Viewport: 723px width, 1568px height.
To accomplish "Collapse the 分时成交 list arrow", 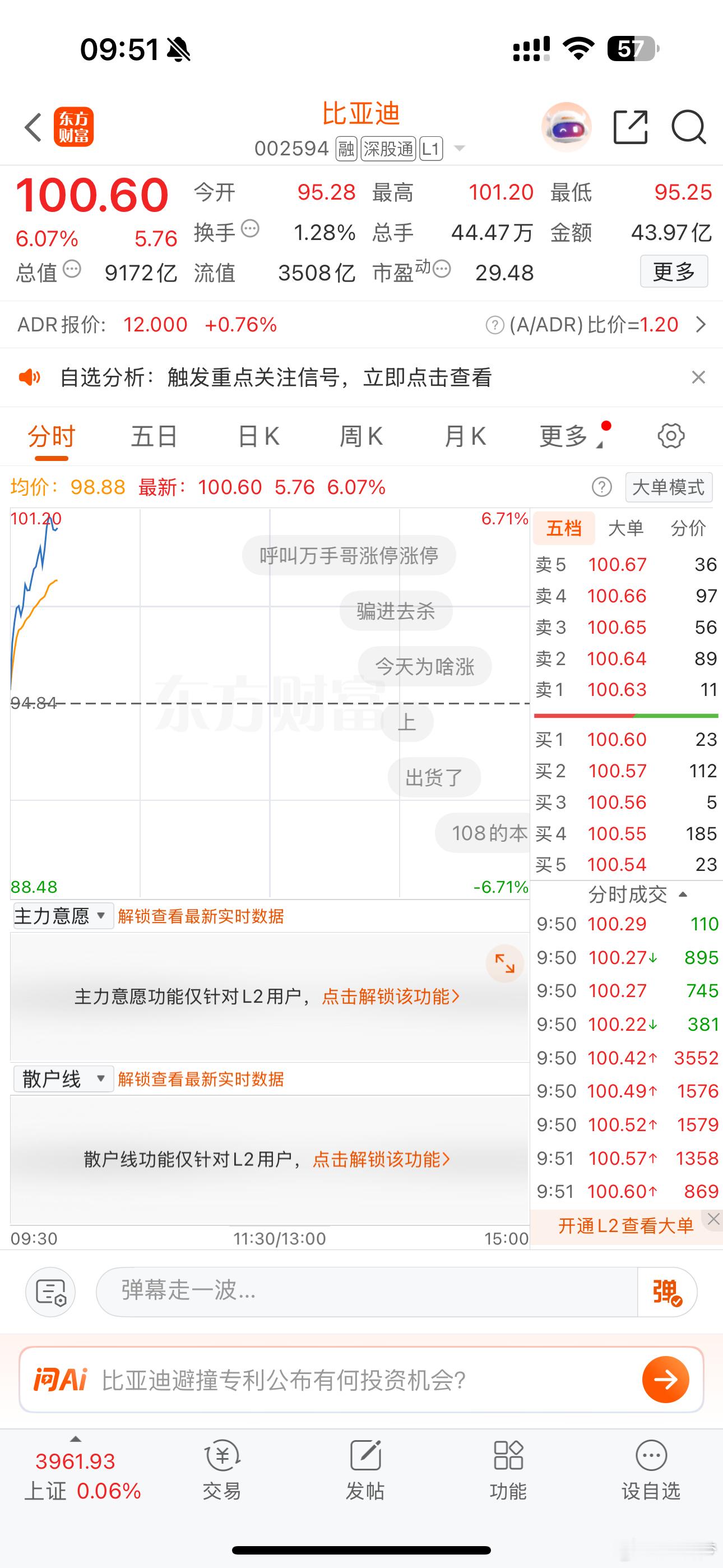I will [x=683, y=894].
